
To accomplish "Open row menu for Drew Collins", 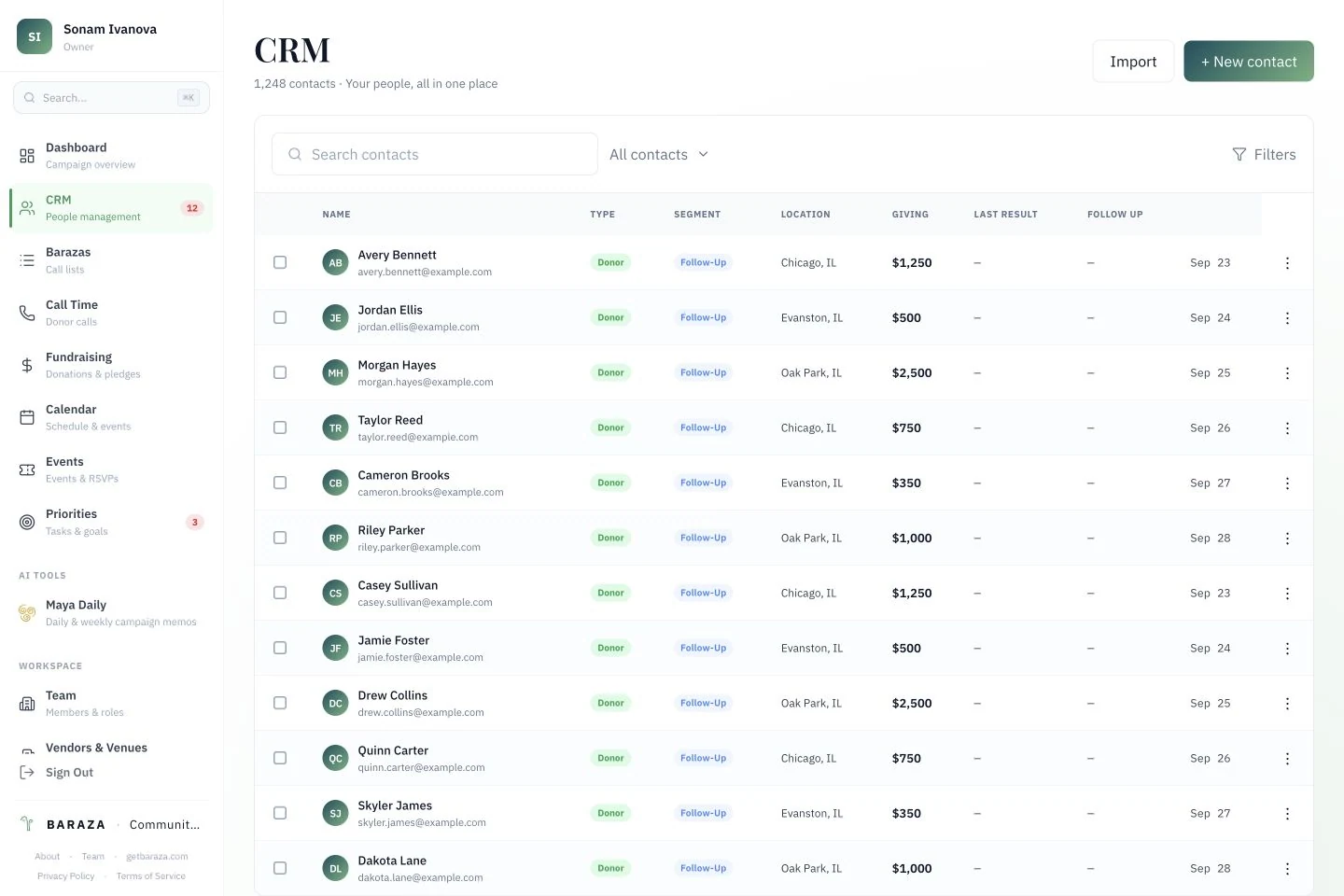I will (x=1287, y=704).
